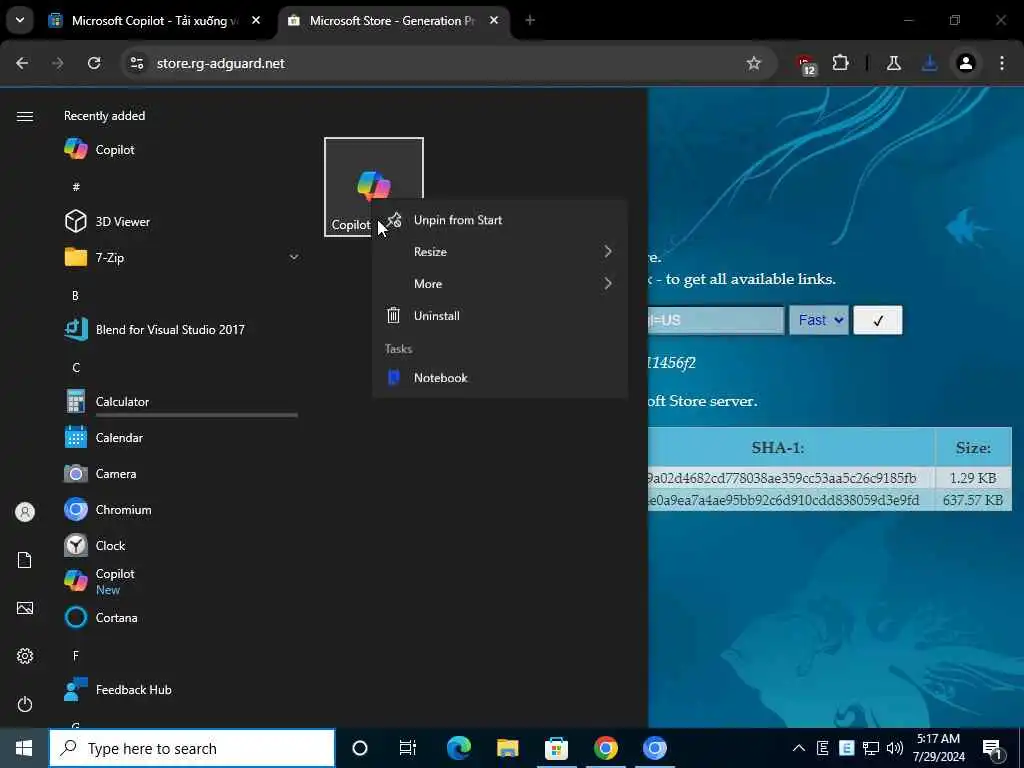This screenshot has height=768, width=1024.
Task: Open Settings gear in the Start sidebar
Action: coord(25,656)
